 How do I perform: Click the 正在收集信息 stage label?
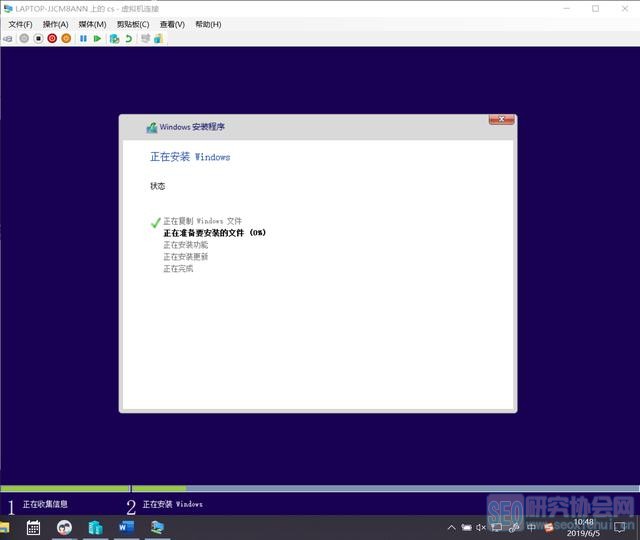coord(45,504)
